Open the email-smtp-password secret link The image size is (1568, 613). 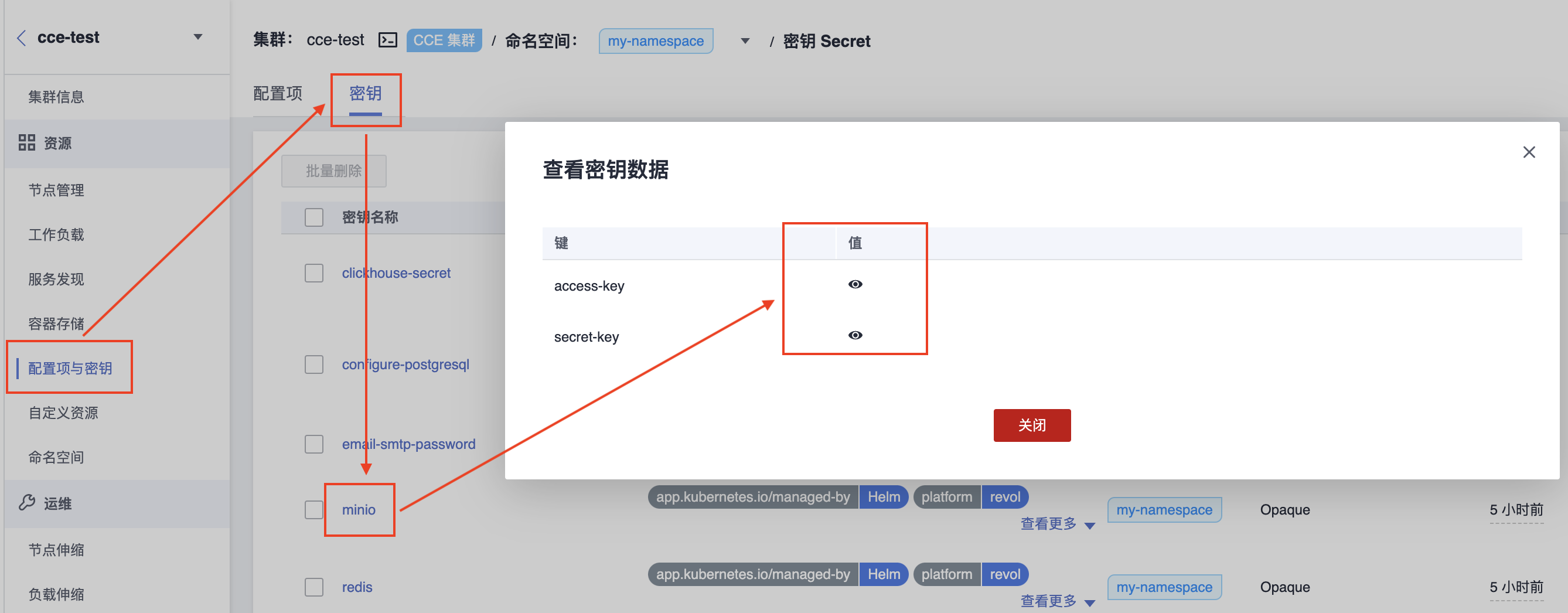pyautogui.click(x=408, y=444)
